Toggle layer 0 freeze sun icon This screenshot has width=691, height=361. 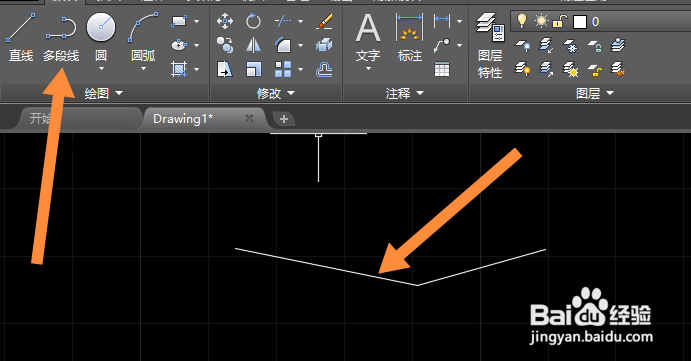(x=541, y=21)
